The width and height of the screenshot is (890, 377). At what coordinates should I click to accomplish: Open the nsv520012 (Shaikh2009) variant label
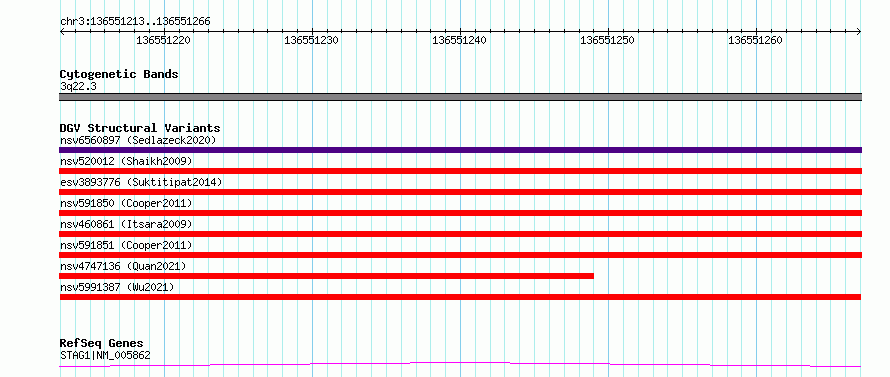coord(126,161)
